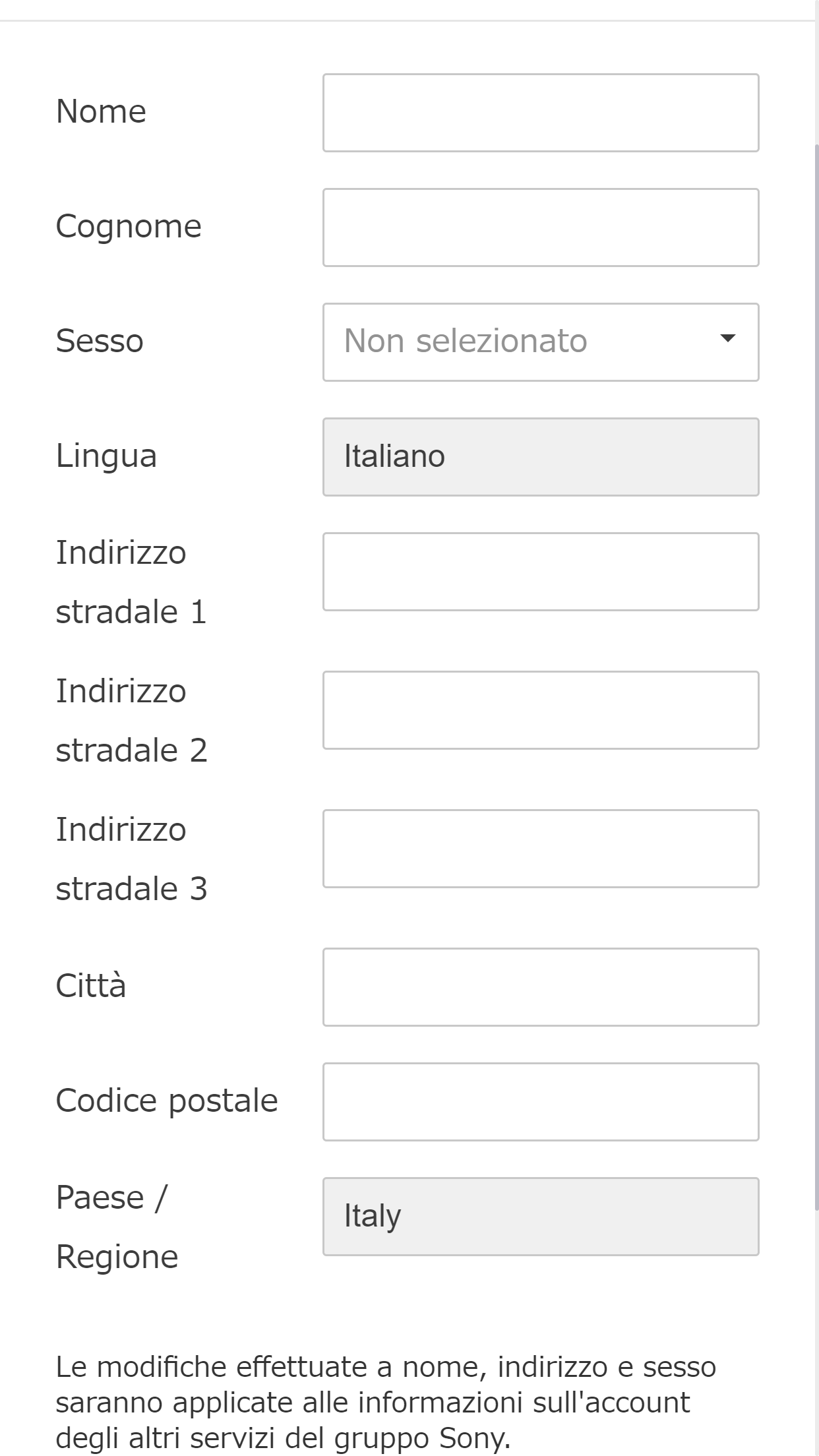
Task: Click the Sony group notice paragraph
Action: (x=386, y=1403)
